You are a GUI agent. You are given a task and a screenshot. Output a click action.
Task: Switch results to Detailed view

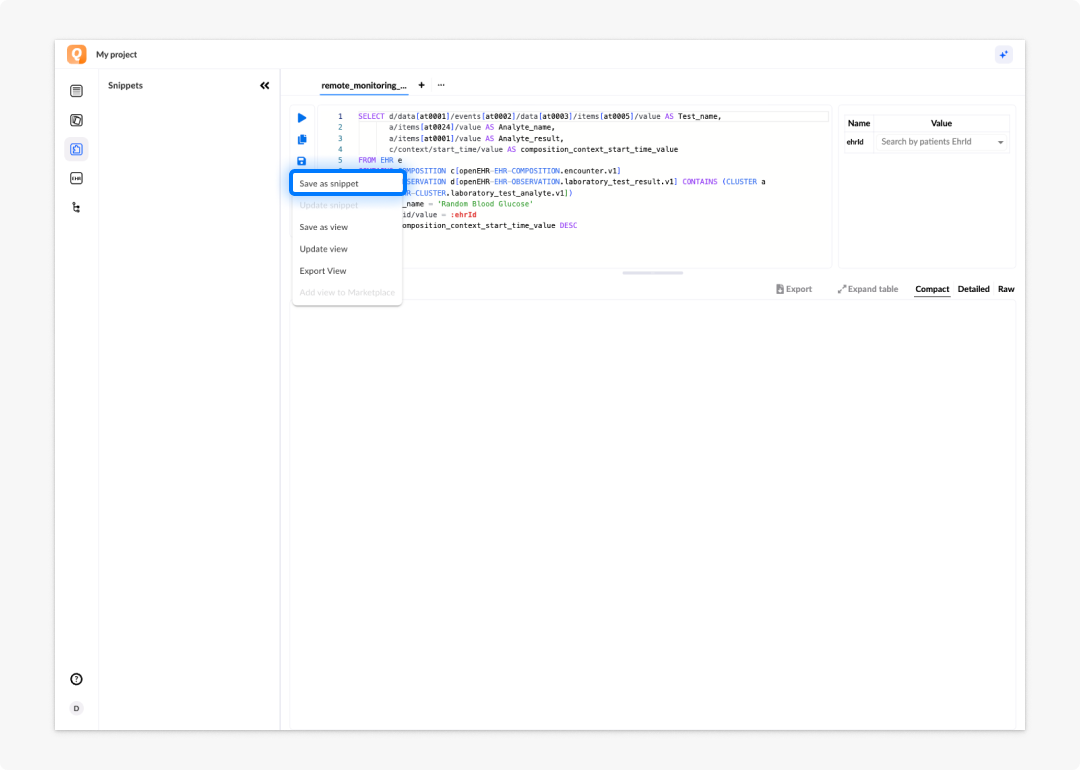point(973,289)
